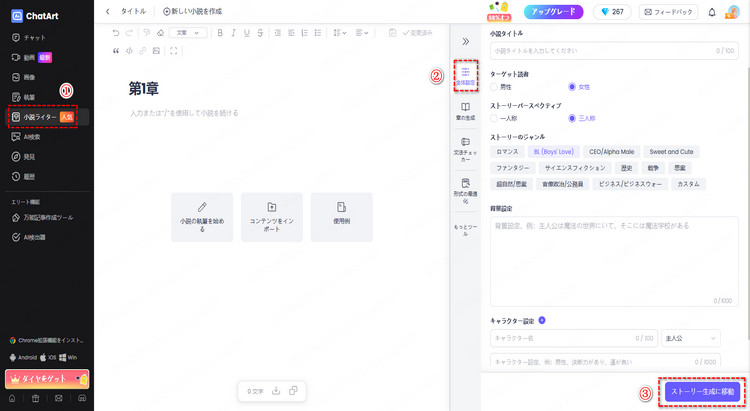Open More Tools (もっとツール)

coord(465,230)
